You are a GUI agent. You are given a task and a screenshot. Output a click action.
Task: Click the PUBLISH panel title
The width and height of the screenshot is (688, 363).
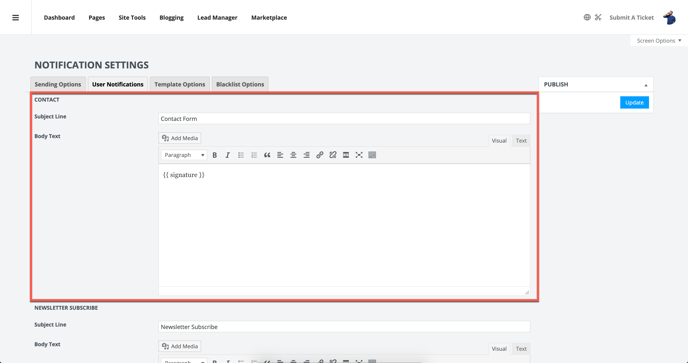(x=556, y=84)
